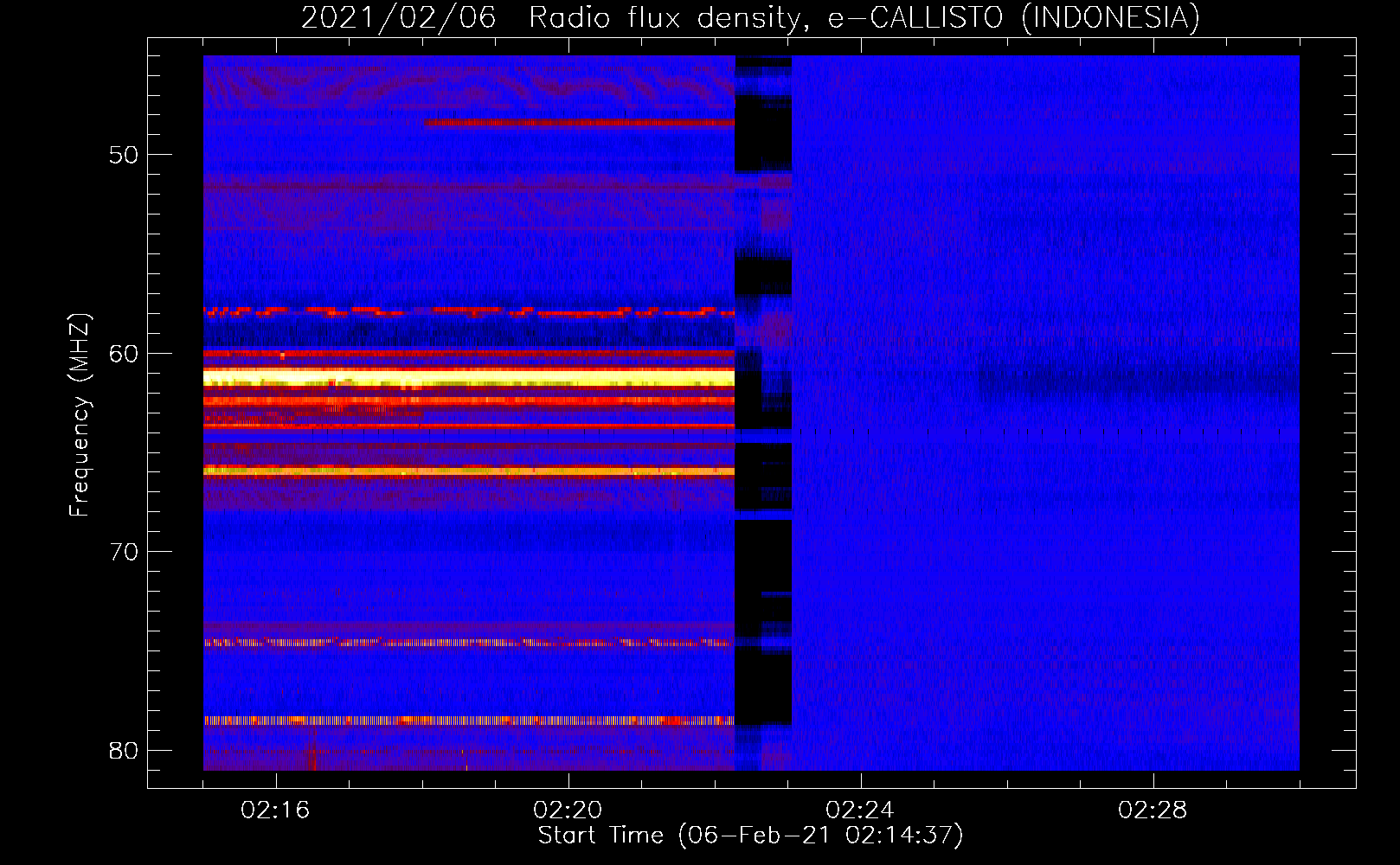Click the yellow-orange band near 66 MHz
The width and height of the screenshot is (1400, 865).
[x=469, y=471]
